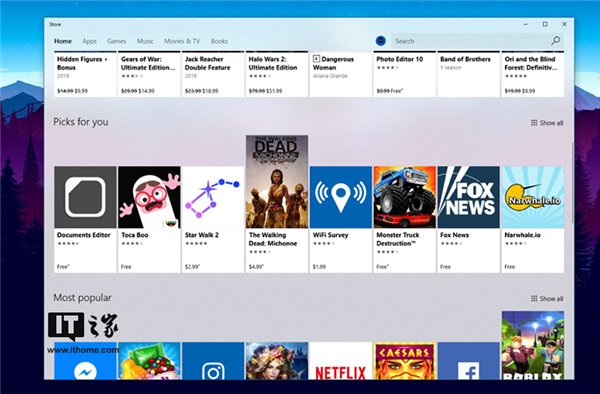Show all Picks for you items

point(547,123)
